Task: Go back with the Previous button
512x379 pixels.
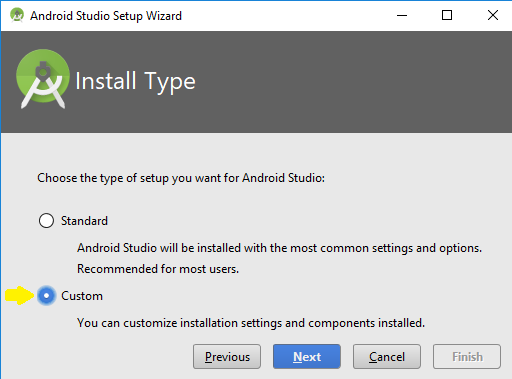Action: pos(227,357)
